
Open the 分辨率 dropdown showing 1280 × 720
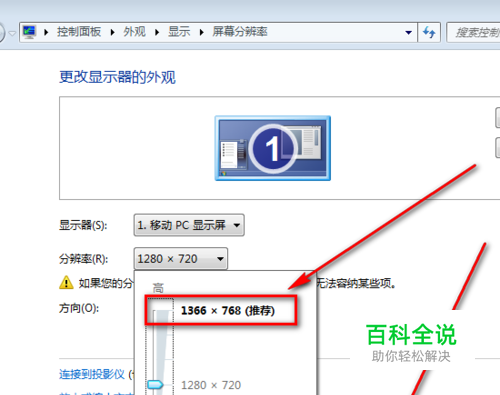[x=181, y=259]
